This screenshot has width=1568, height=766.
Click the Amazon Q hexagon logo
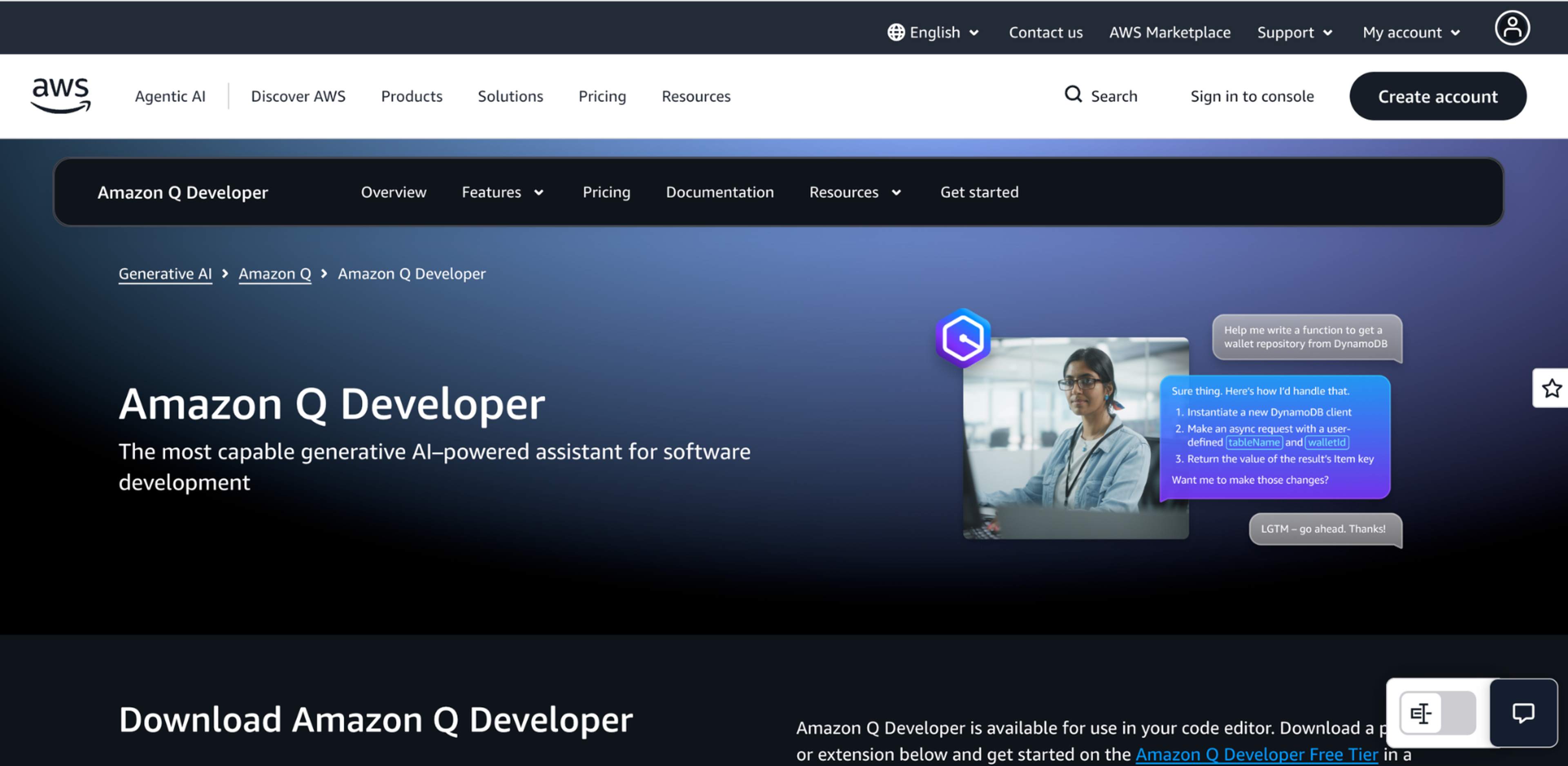click(963, 338)
